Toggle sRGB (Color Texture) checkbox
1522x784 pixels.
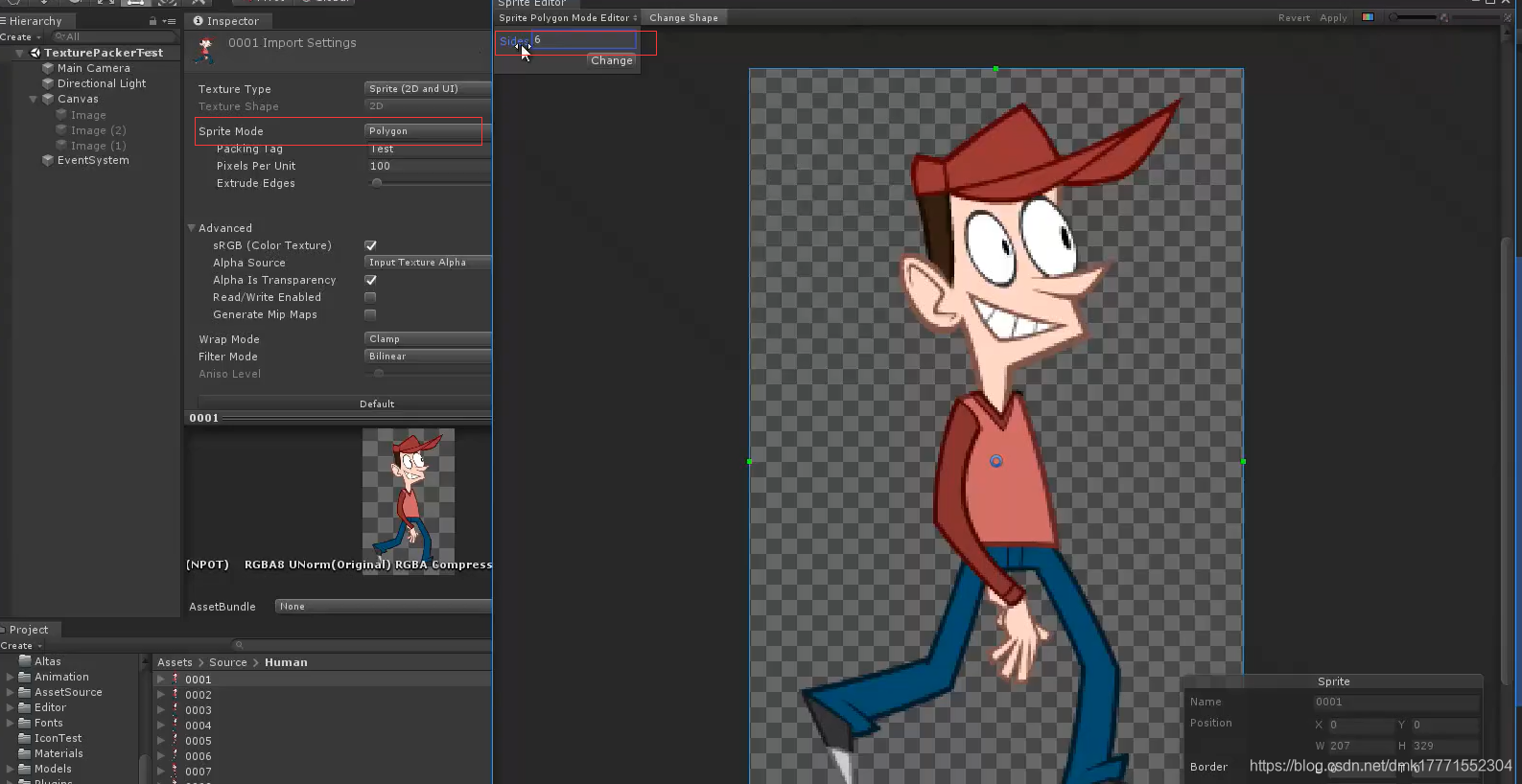370,245
